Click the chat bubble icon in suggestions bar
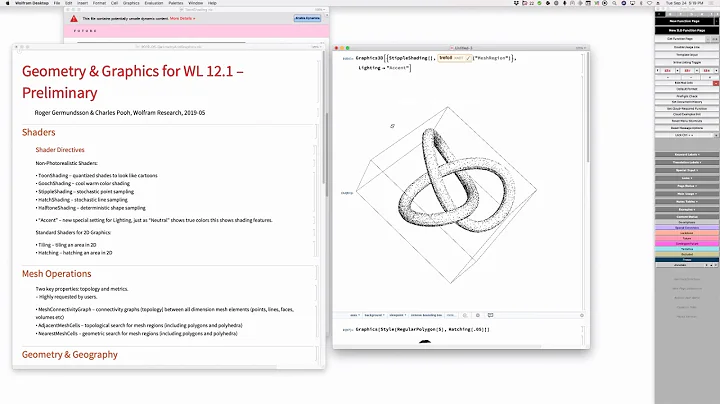This screenshot has height=404, width=720. click(x=490, y=315)
